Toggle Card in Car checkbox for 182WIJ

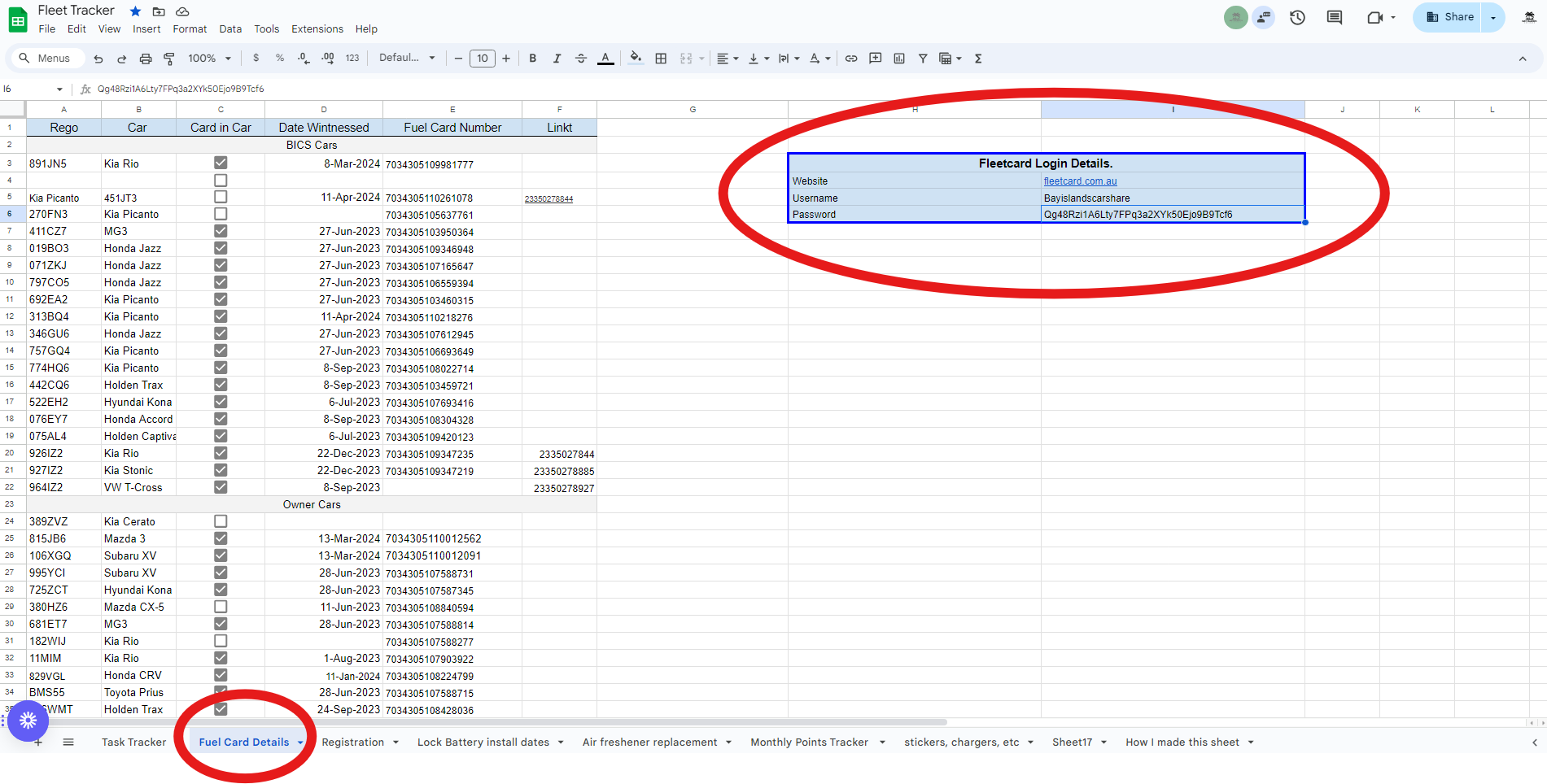pyautogui.click(x=221, y=641)
